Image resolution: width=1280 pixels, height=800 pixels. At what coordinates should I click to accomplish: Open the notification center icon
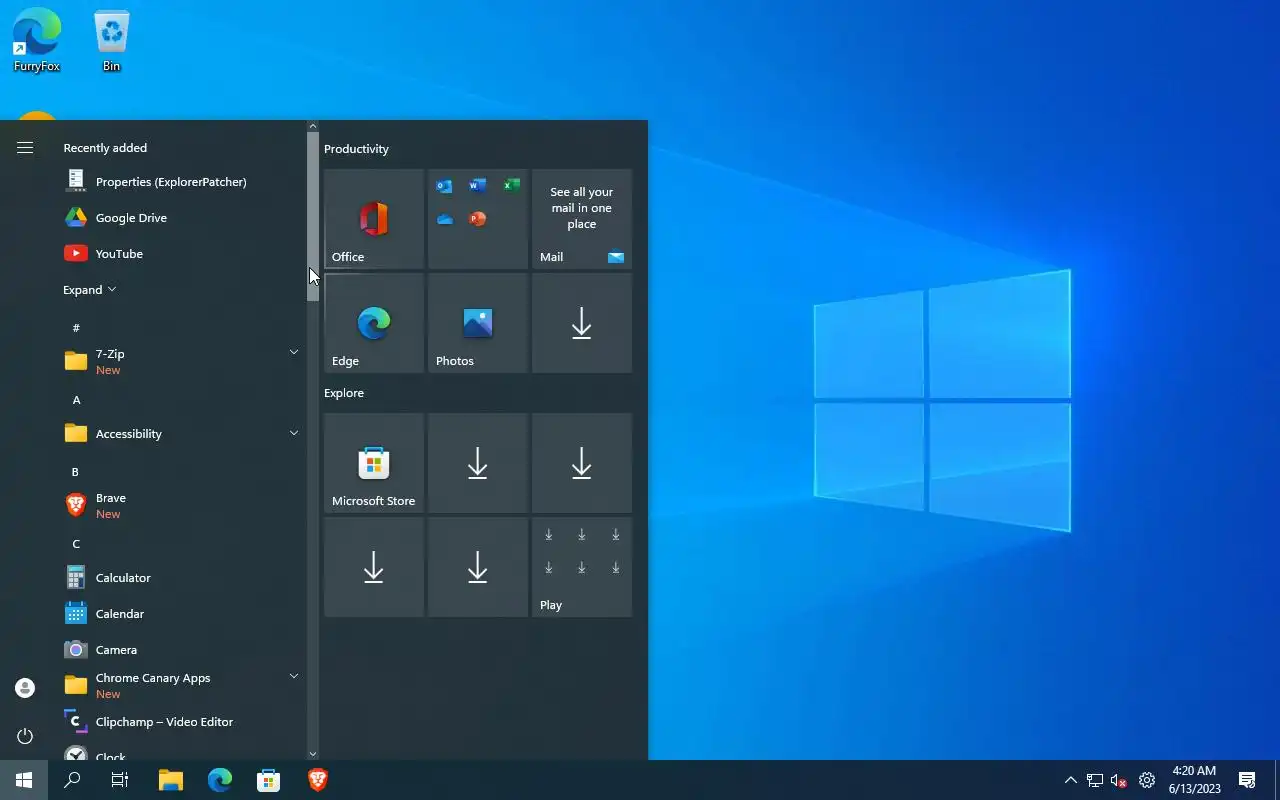coord(1247,780)
